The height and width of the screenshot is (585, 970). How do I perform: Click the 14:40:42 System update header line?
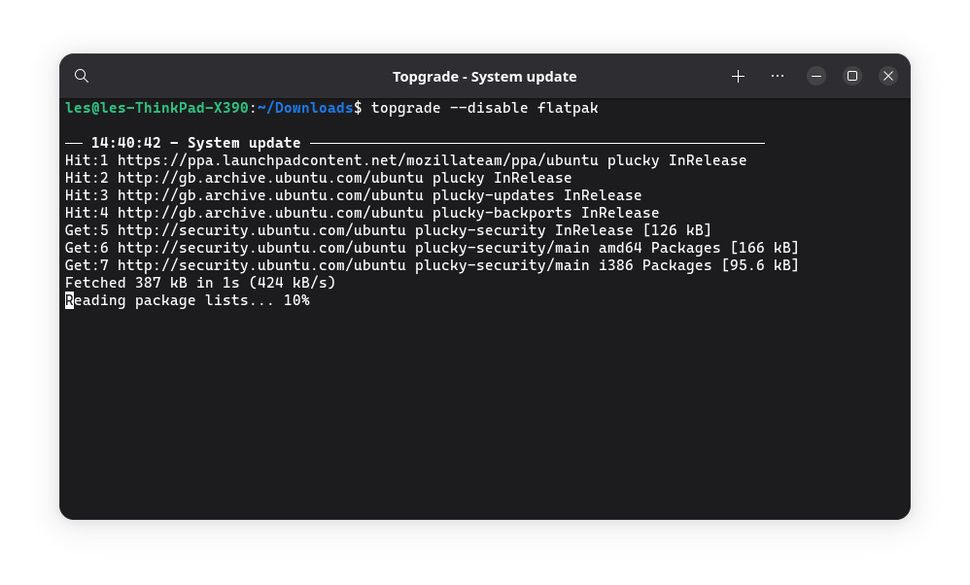[x=182, y=142]
